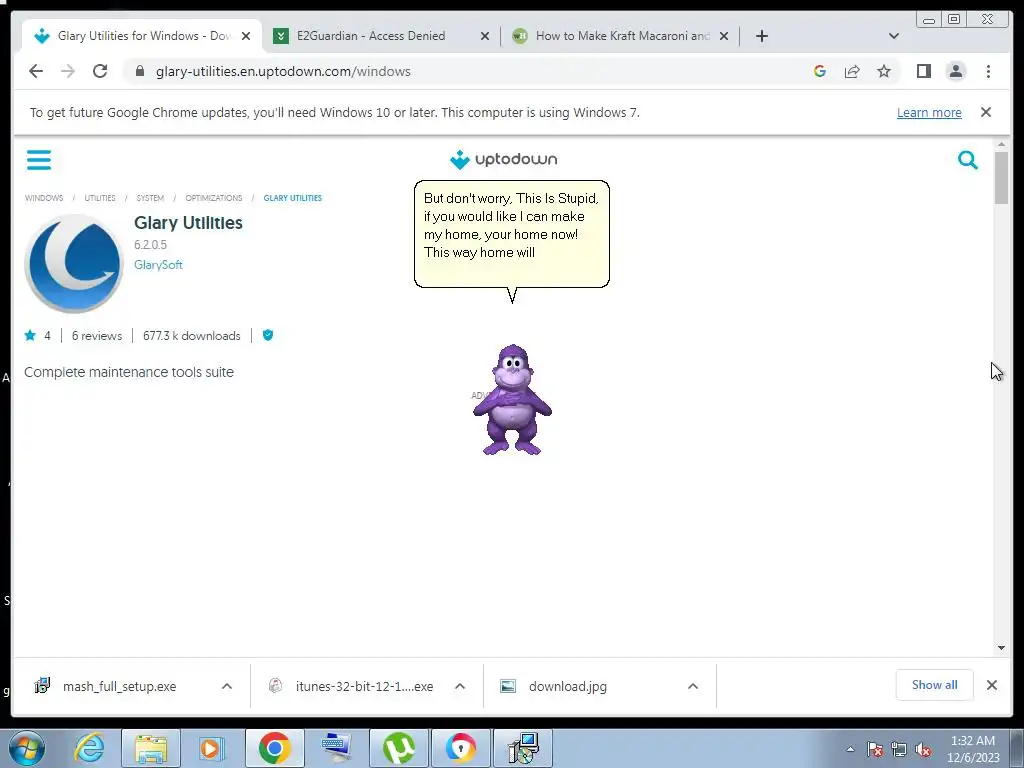
Task: Click 677.3 k downloads text
Action: click(191, 336)
